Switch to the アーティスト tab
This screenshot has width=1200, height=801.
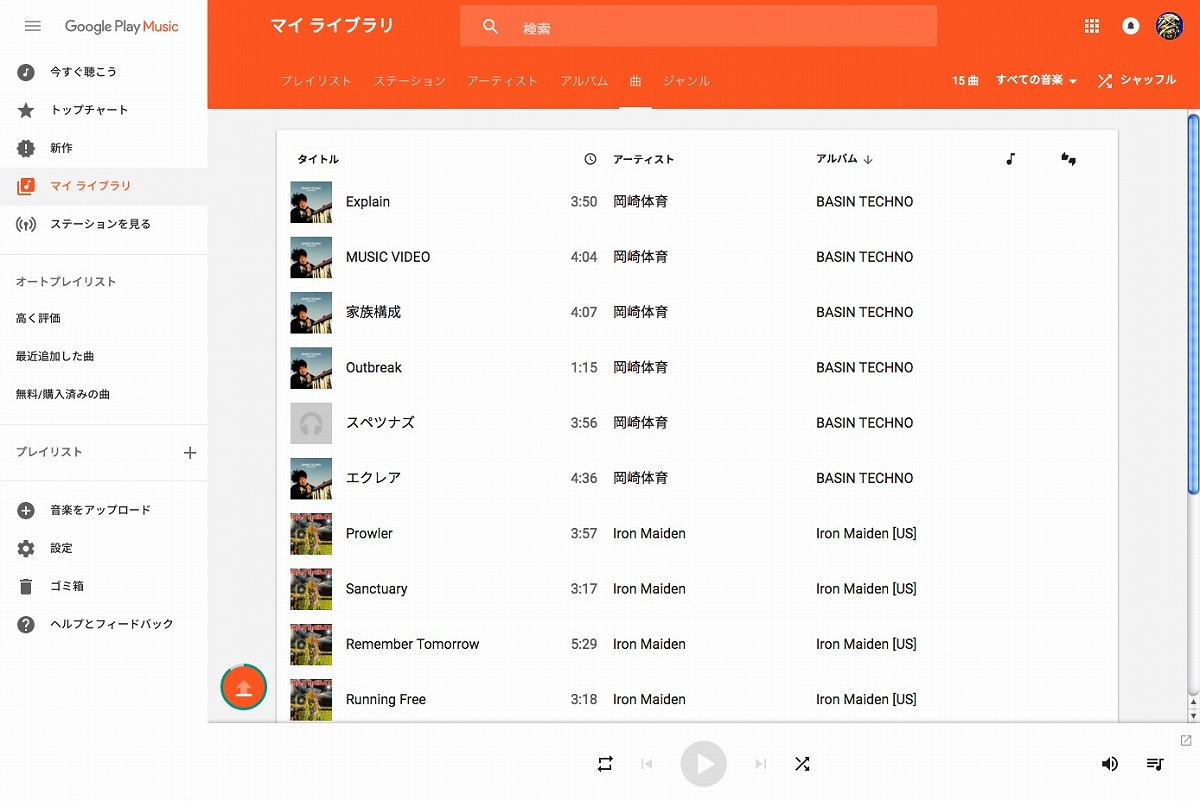pyautogui.click(x=502, y=81)
